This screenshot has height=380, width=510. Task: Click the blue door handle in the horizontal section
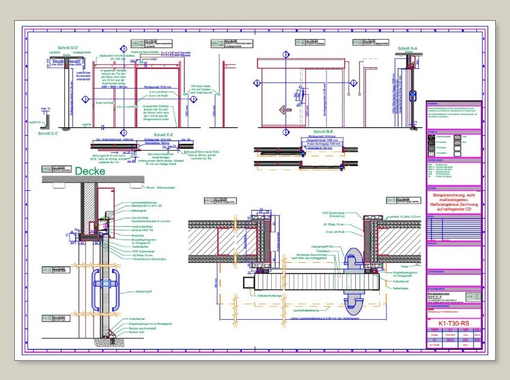pos(354,282)
